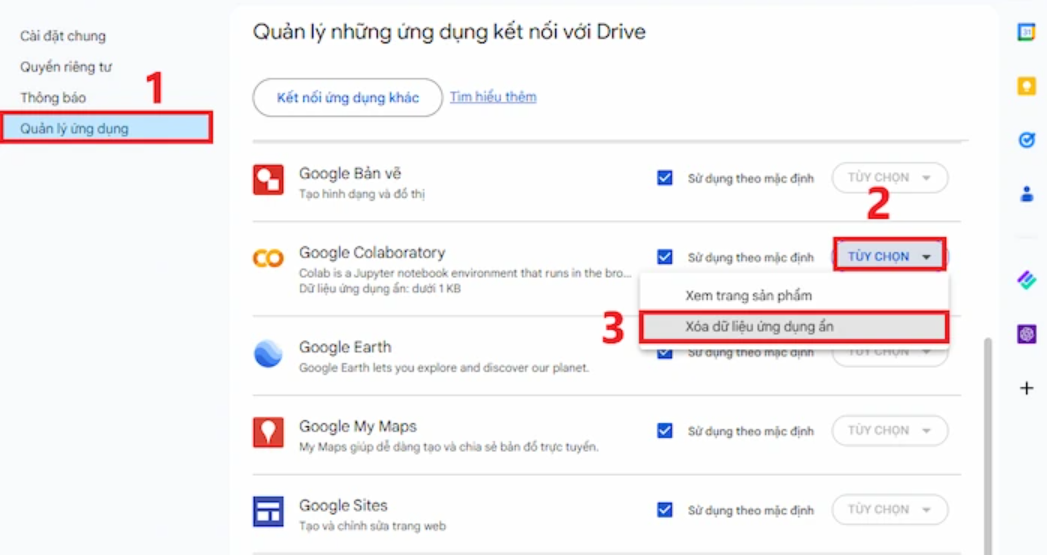Click the page heading 'Quản lý những ứng dụng kết nối với Drive'

tap(449, 32)
